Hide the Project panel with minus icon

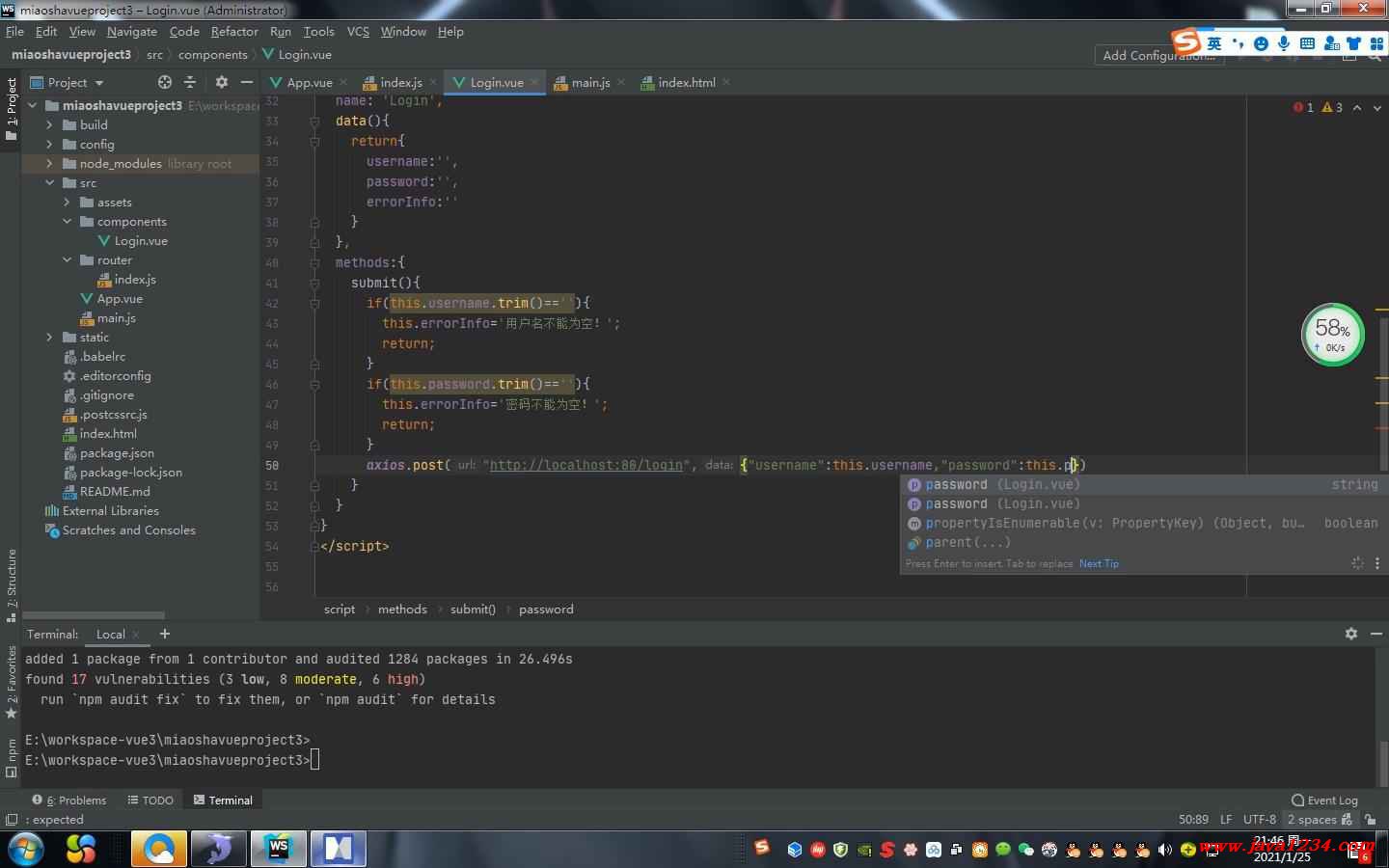coord(247,82)
